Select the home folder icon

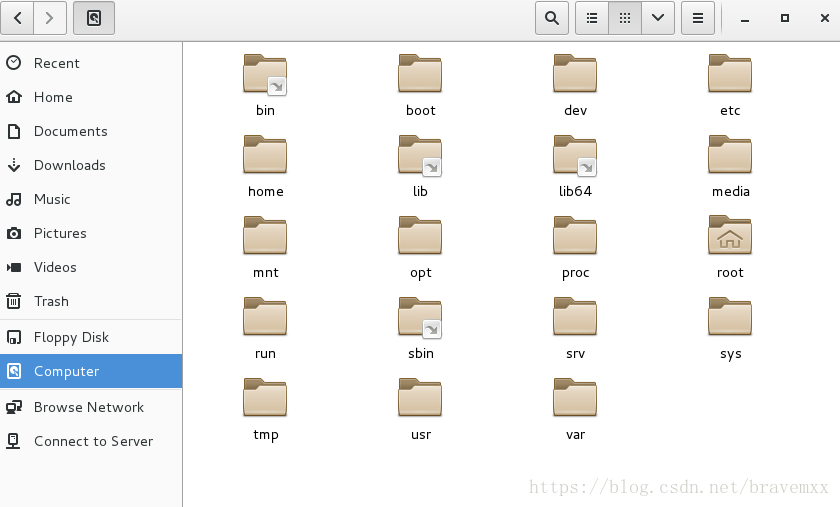coord(265,154)
